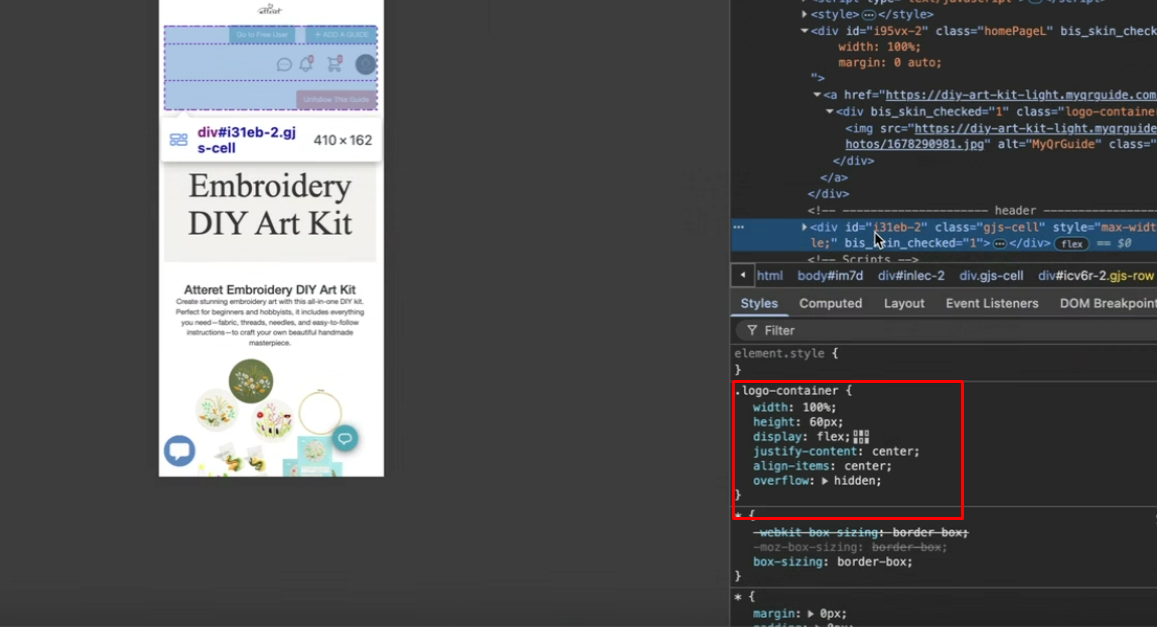Image resolution: width=1157 pixels, height=627 pixels.
Task: Click the ADD A GUIDE button
Action: (x=341, y=35)
